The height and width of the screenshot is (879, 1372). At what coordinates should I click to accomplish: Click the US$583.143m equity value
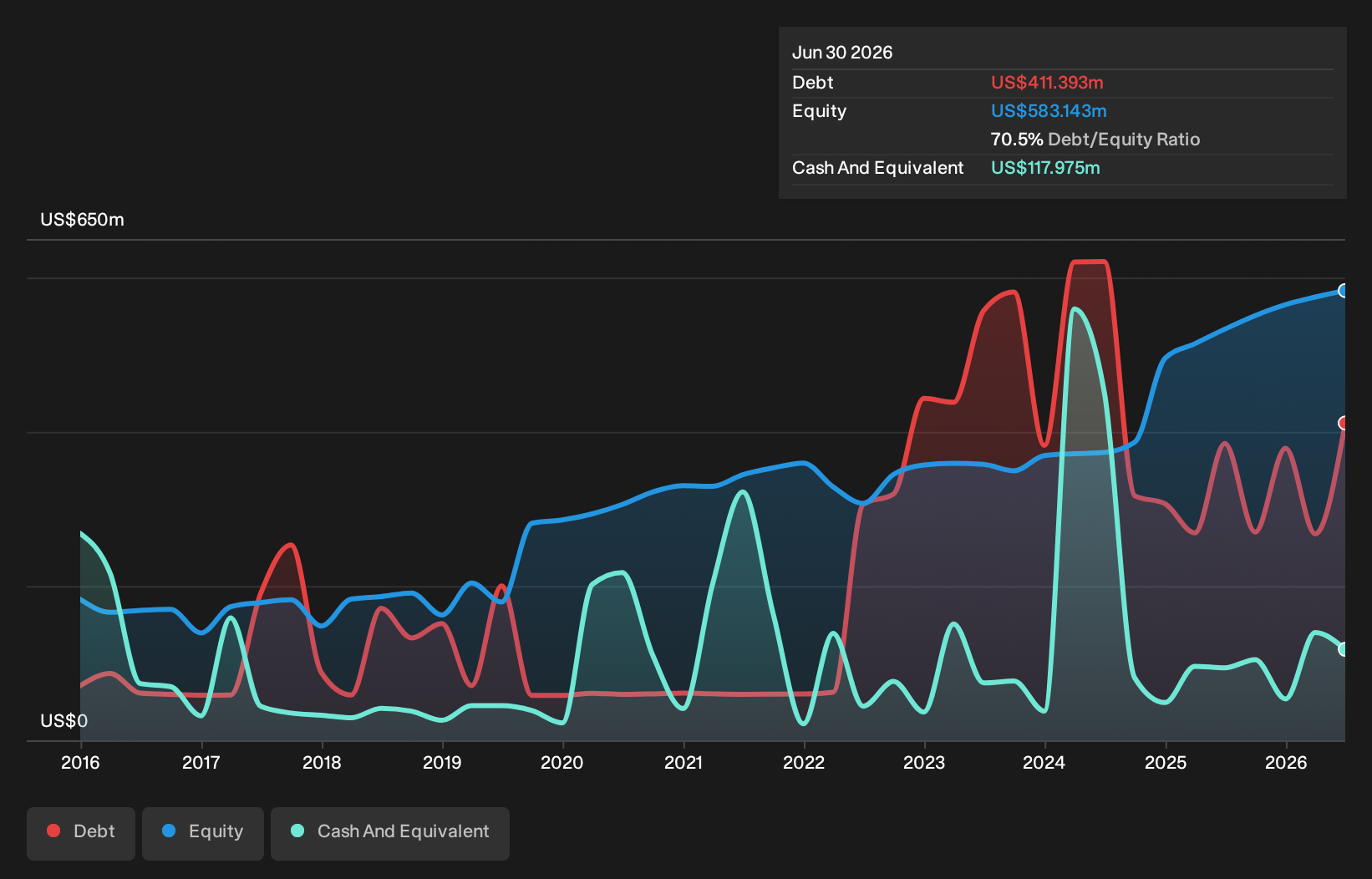click(x=1049, y=111)
